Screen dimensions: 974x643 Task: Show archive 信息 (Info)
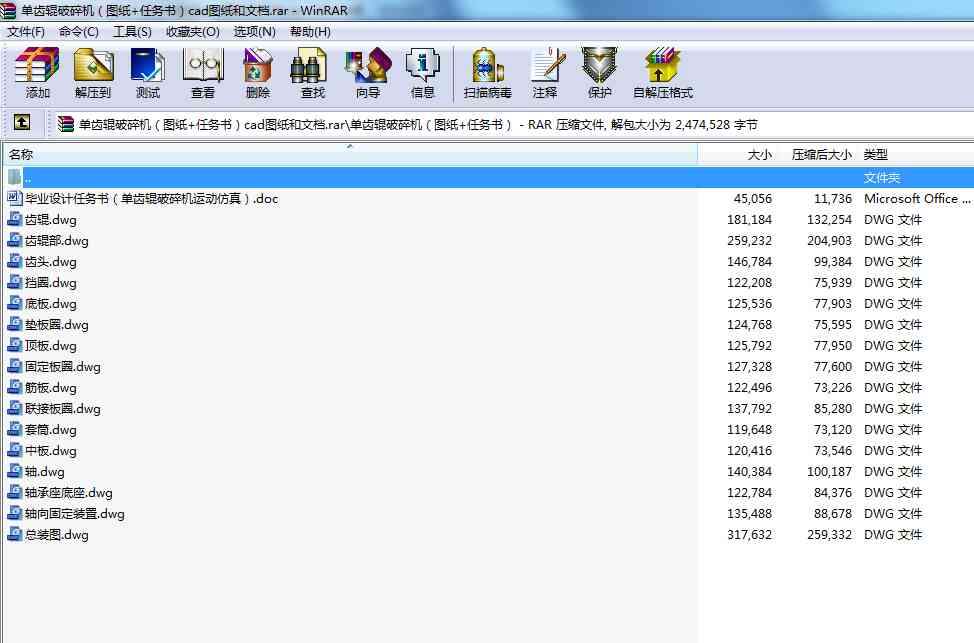point(423,73)
